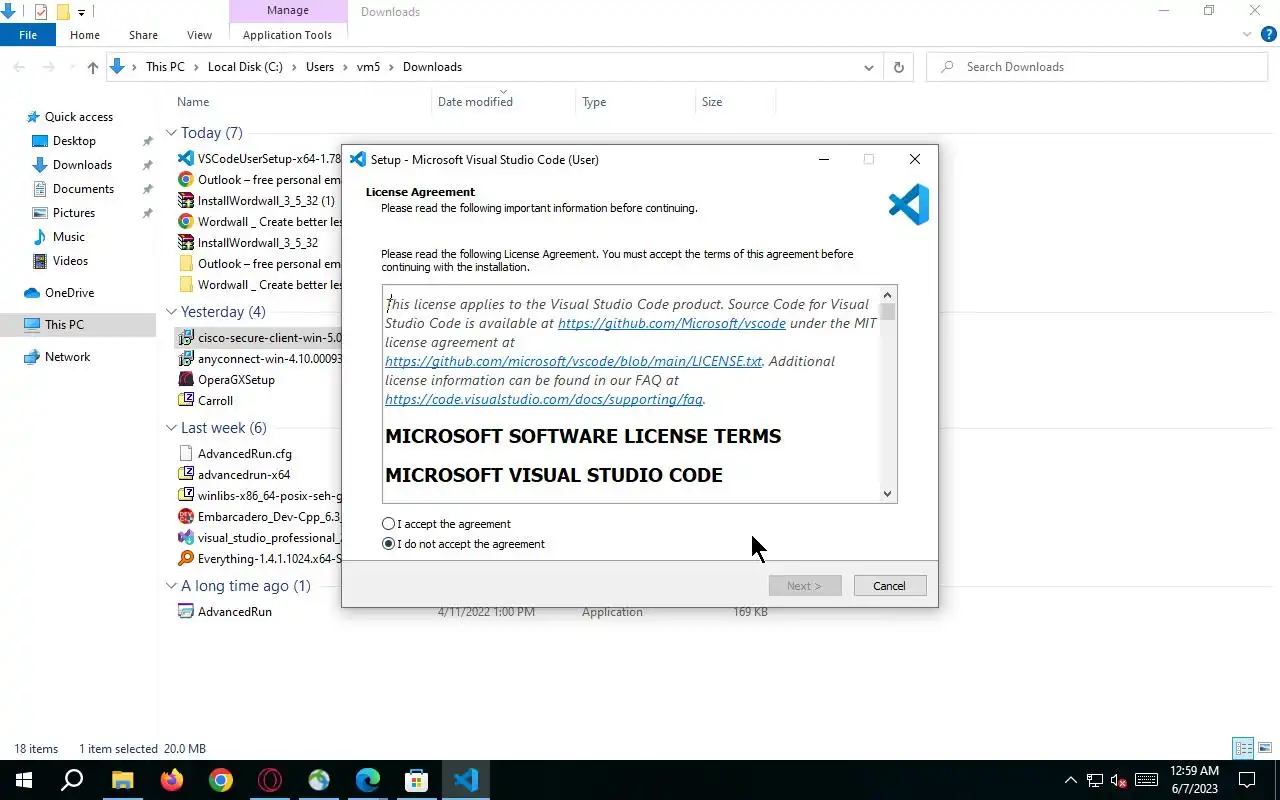Viewport: 1280px width, 800px height.
Task: Switch to the Share ribbon tab
Action: pyautogui.click(x=143, y=35)
